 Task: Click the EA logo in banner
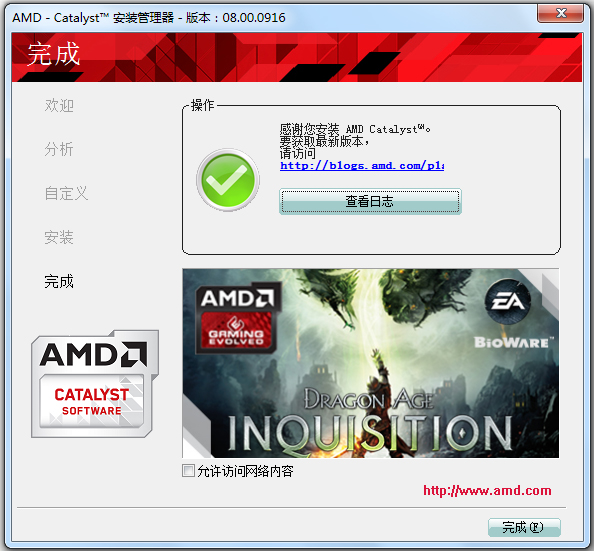point(508,302)
